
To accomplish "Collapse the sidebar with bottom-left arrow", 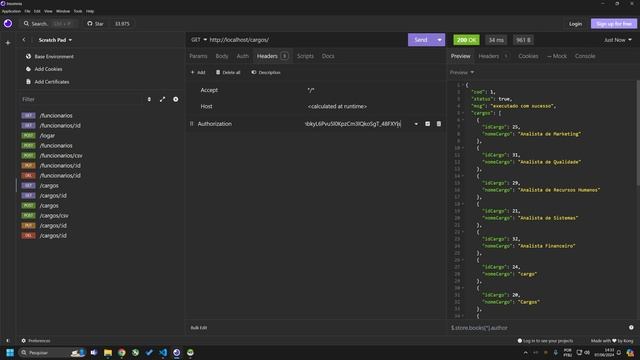I will 7,340.
